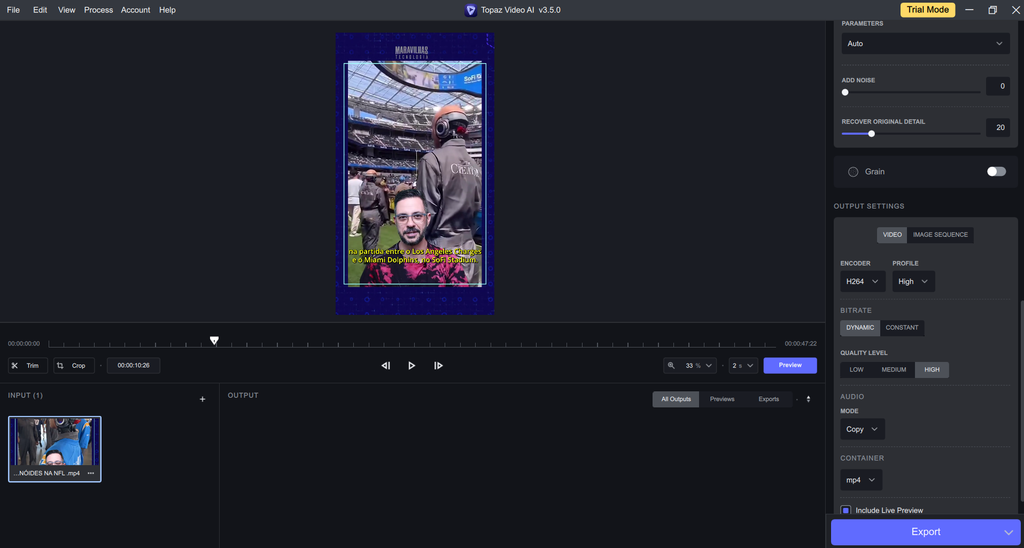Select Constant bitrate
Screen dimensions: 1024x548
(x=902, y=328)
